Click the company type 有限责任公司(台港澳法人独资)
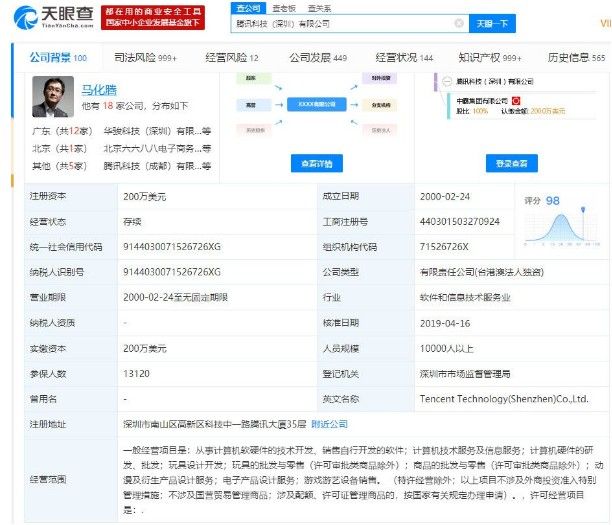This screenshot has height=525, width=612. point(482,272)
